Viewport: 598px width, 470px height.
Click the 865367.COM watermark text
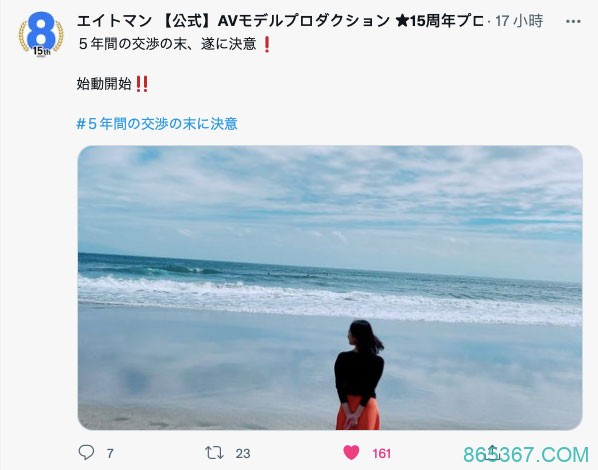pos(526,455)
